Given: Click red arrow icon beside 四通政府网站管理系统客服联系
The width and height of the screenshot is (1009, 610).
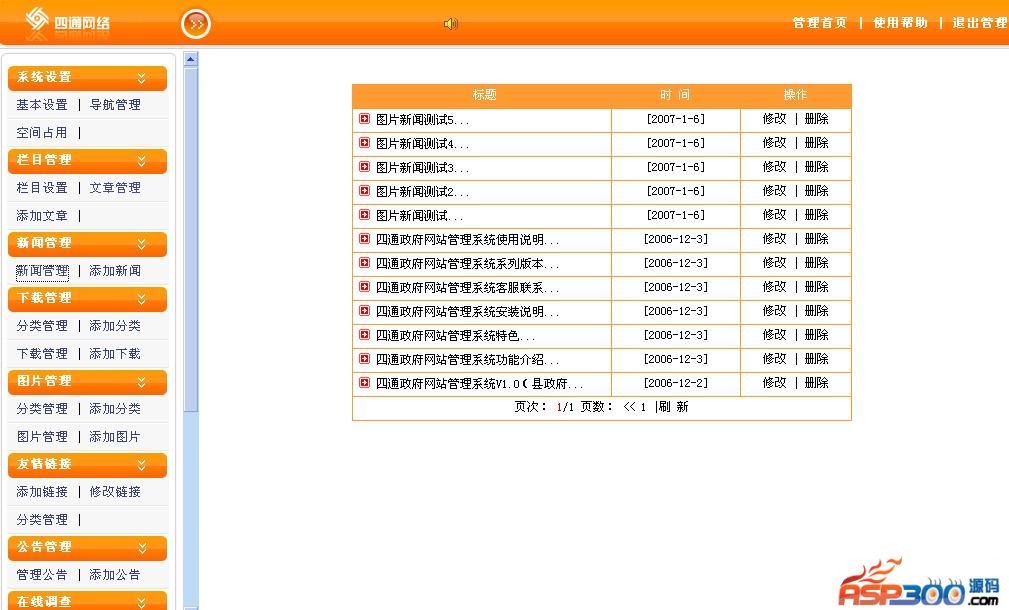Looking at the screenshot, I should point(364,286).
